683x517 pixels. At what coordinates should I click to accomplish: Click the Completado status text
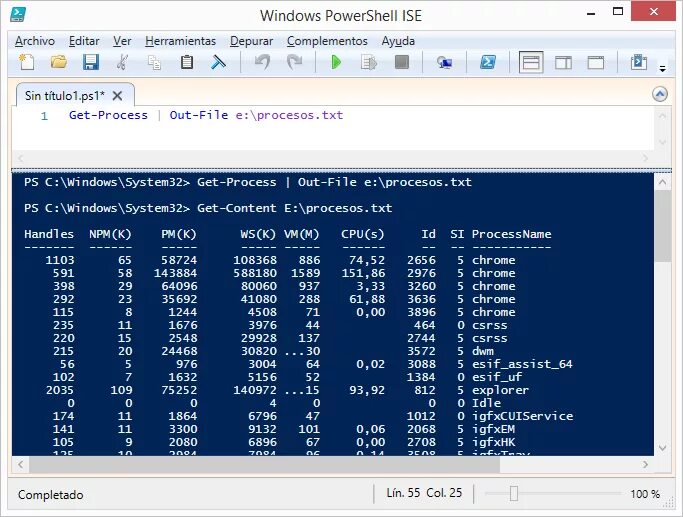coord(51,495)
